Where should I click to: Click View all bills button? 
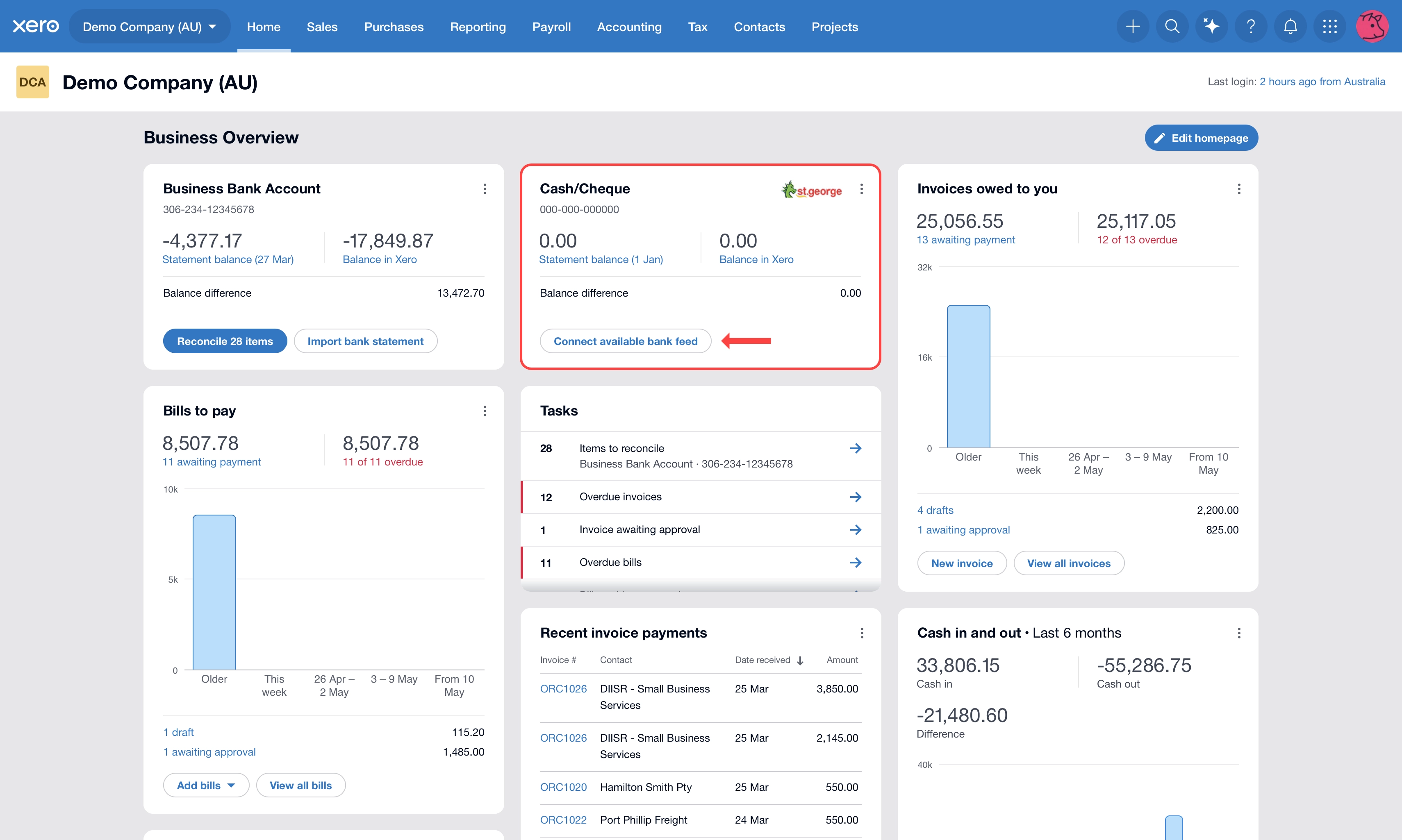(x=300, y=785)
